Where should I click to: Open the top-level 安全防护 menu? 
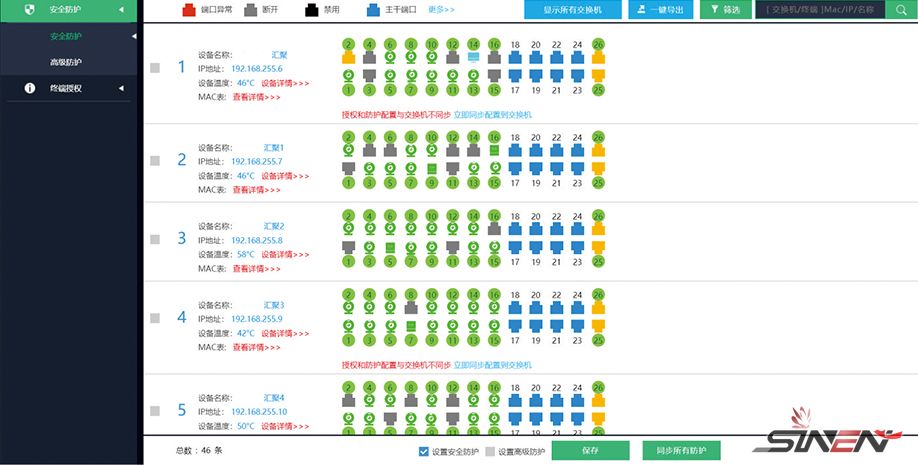pyautogui.click(x=68, y=10)
